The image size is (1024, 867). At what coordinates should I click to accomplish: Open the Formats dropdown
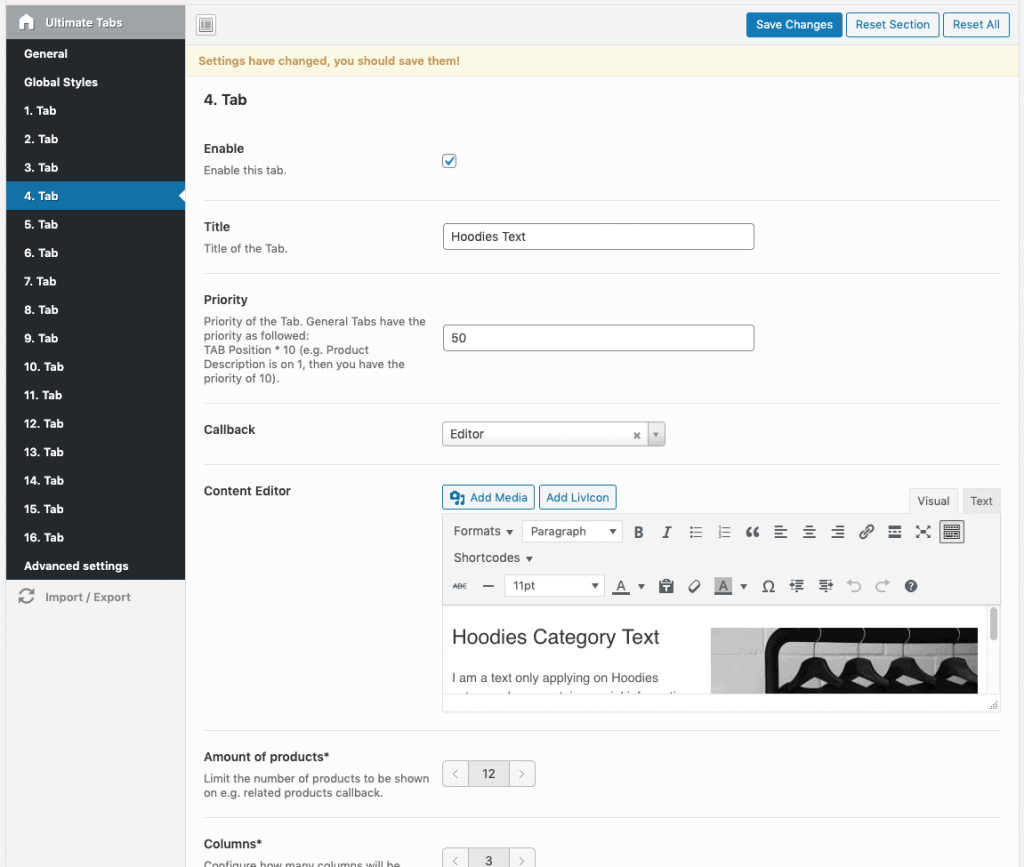pyautogui.click(x=483, y=531)
